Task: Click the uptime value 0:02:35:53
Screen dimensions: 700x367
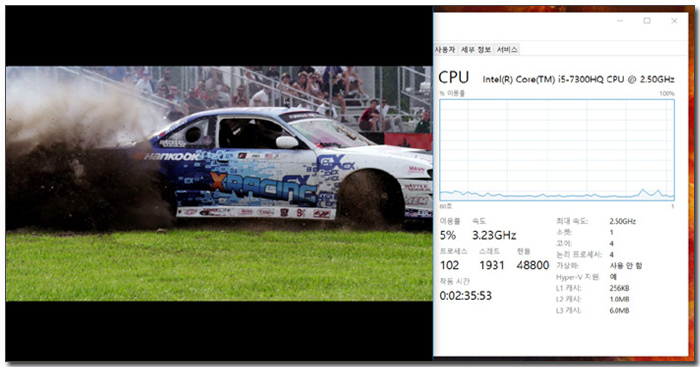Action: click(x=466, y=296)
